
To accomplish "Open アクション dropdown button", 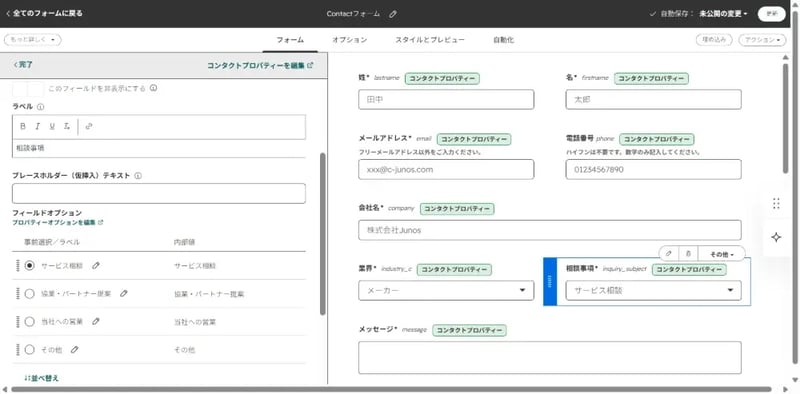I will coord(762,40).
